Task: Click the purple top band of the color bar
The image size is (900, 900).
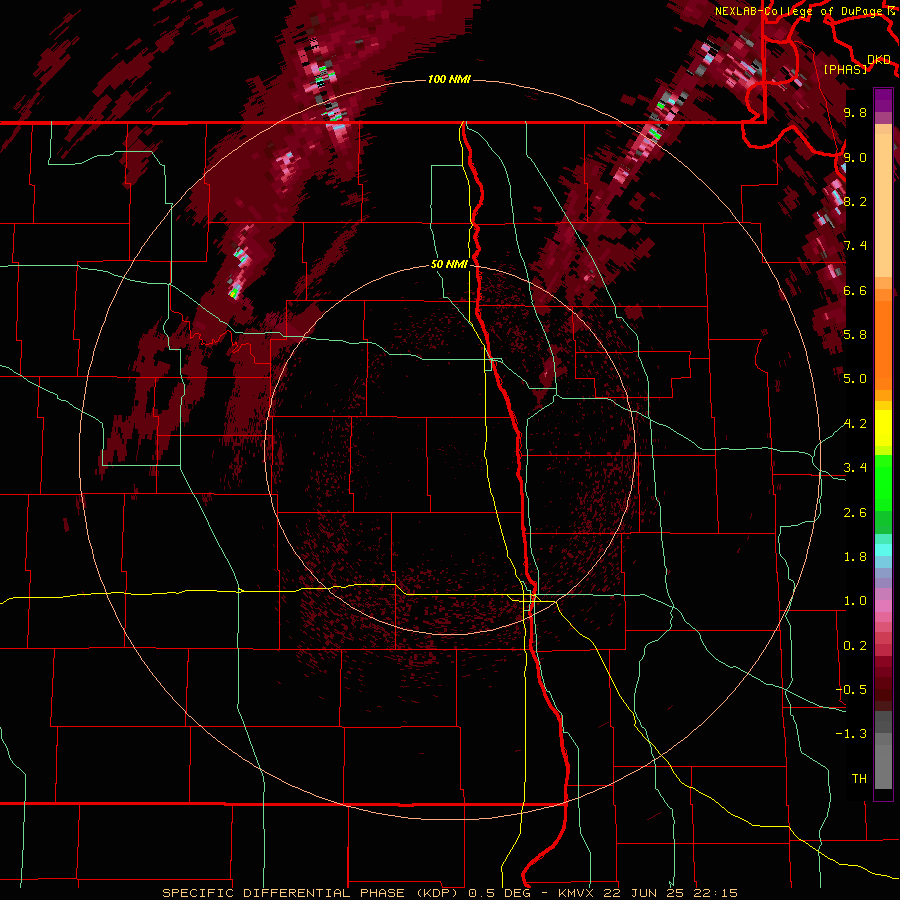Action: tap(883, 100)
